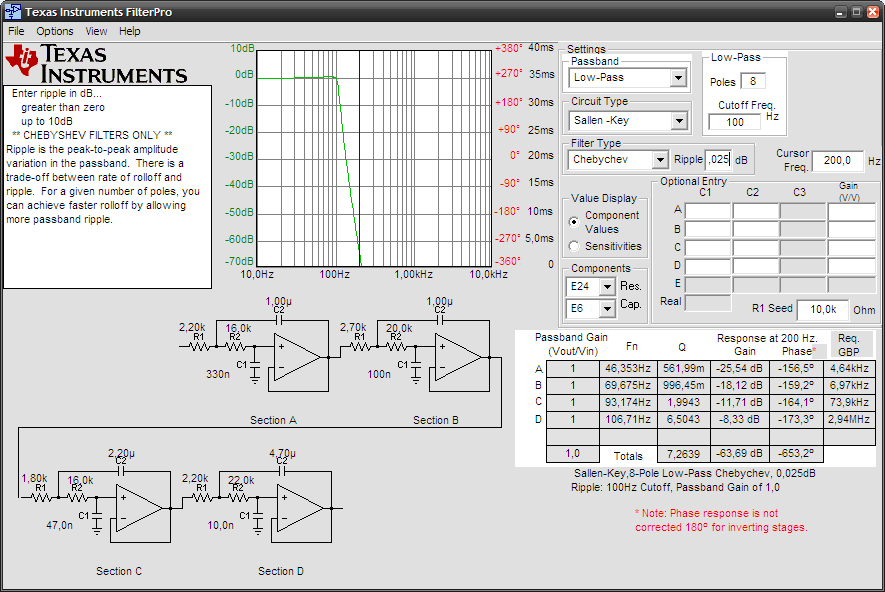Click the Fn value 69,675Hz

click(x=628, y=385)
